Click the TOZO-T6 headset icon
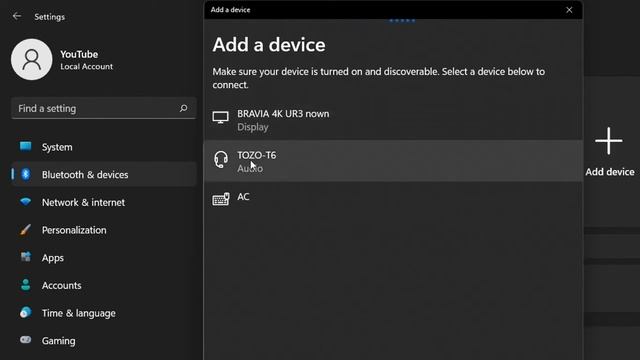The image size is (640, 360). (221, 159)
